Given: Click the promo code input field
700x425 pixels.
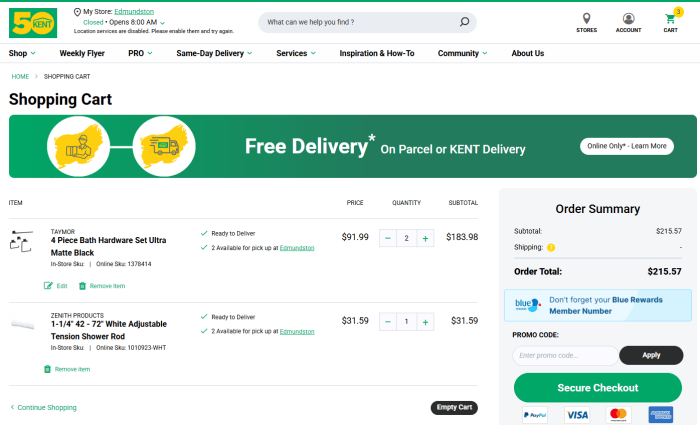Looking at the screenshot, I should pyautogui.click(x=565, y=355).
